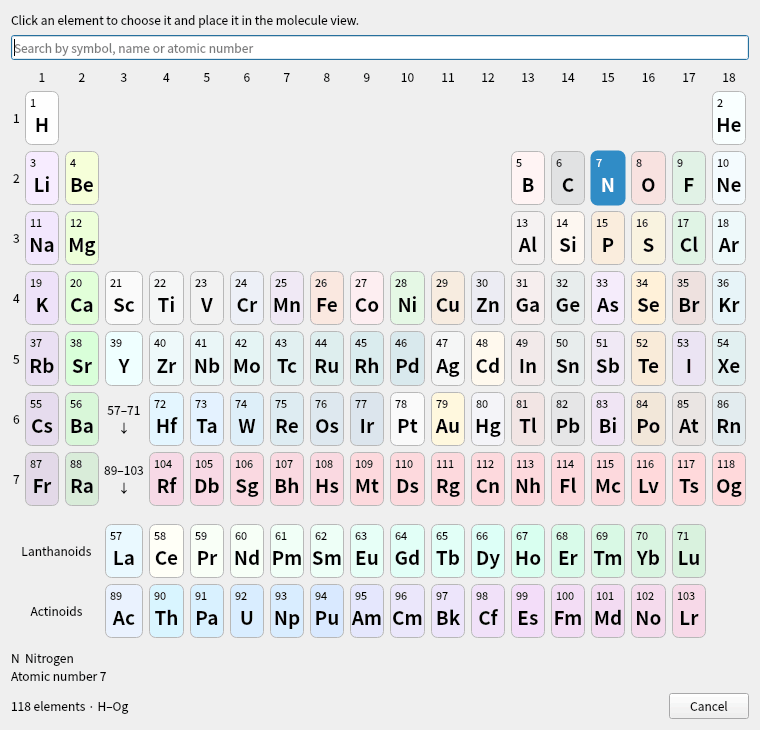Click the Lanthanoids row label
The width and height of the screenshot is (760, 730).
pos(56,551)
